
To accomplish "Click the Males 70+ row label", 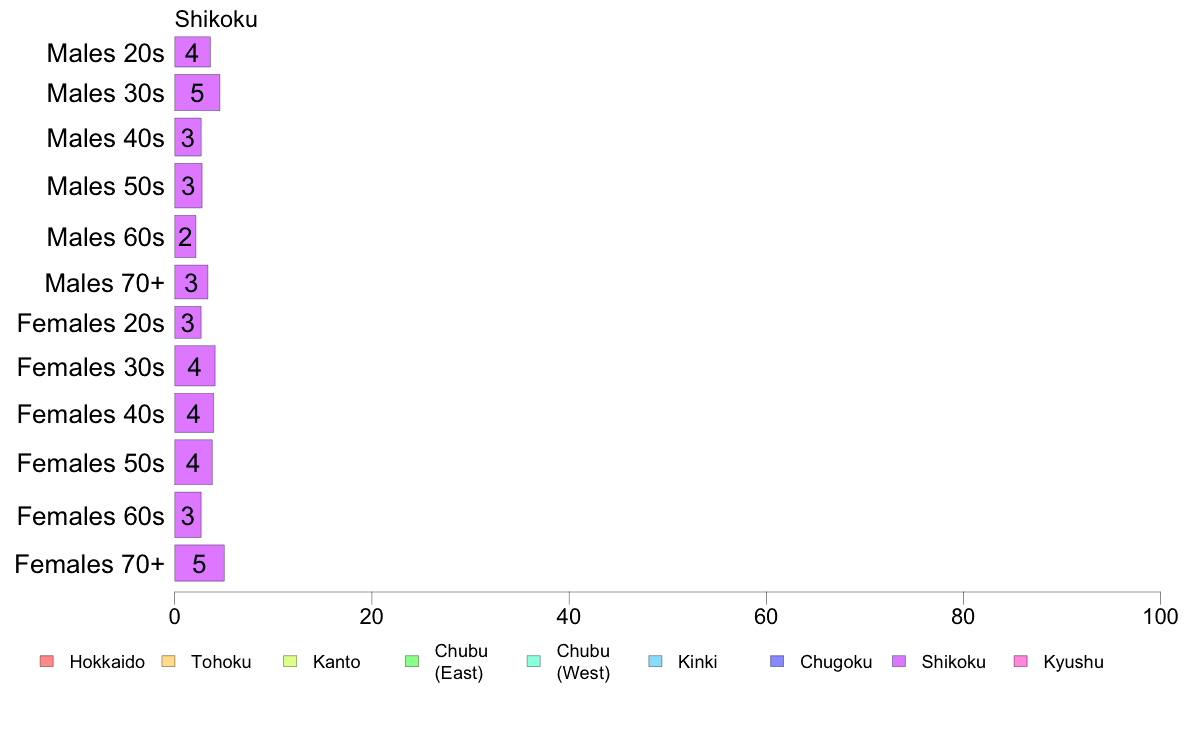I will click(x=105, y=283).
